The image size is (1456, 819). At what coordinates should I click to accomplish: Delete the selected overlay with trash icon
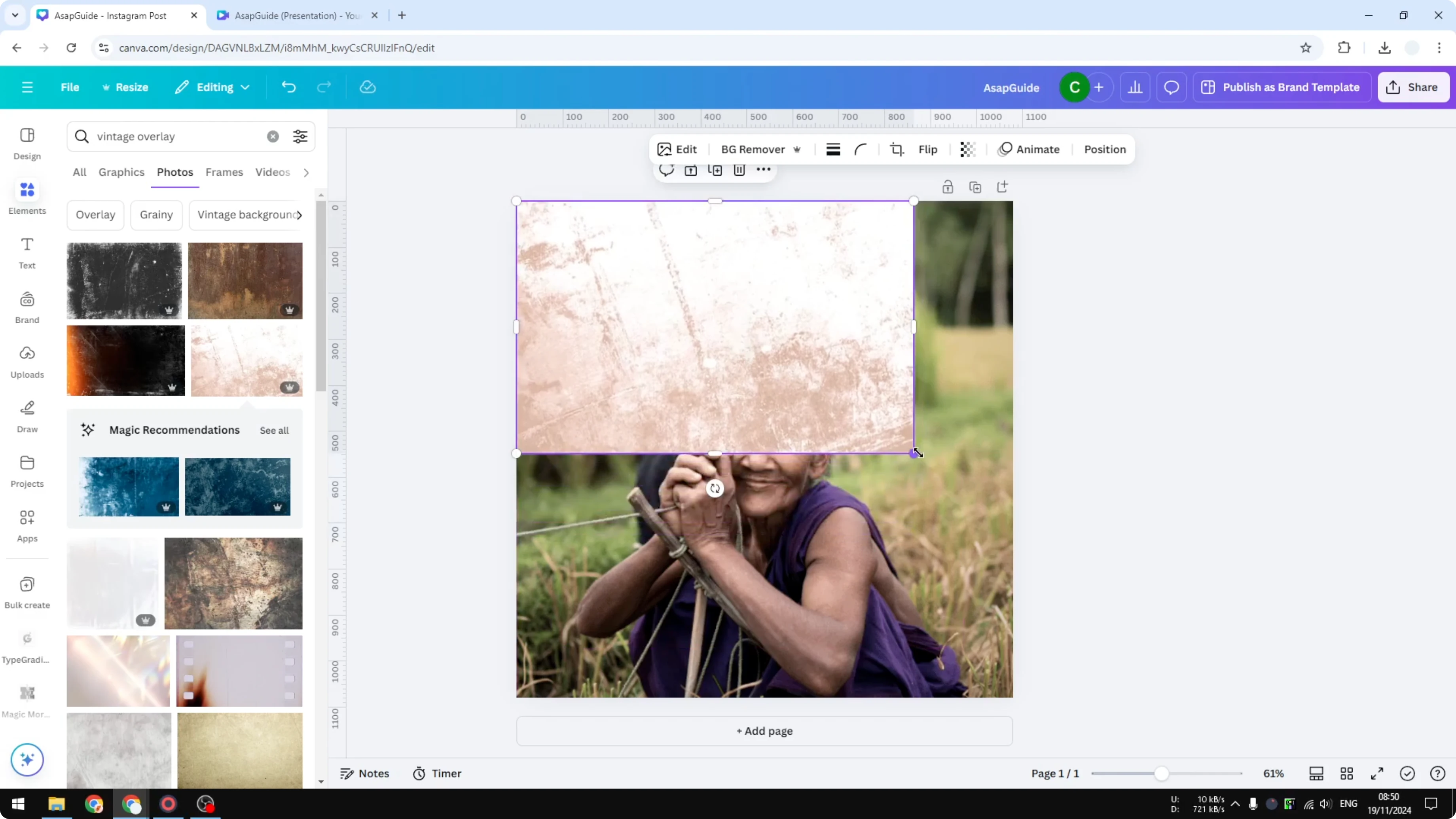pos(739,170)
